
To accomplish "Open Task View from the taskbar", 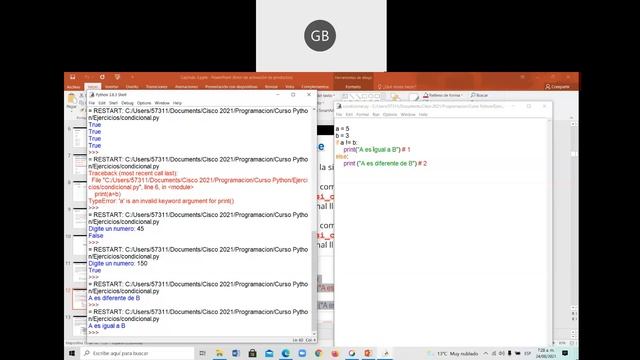I will (202, 353).
